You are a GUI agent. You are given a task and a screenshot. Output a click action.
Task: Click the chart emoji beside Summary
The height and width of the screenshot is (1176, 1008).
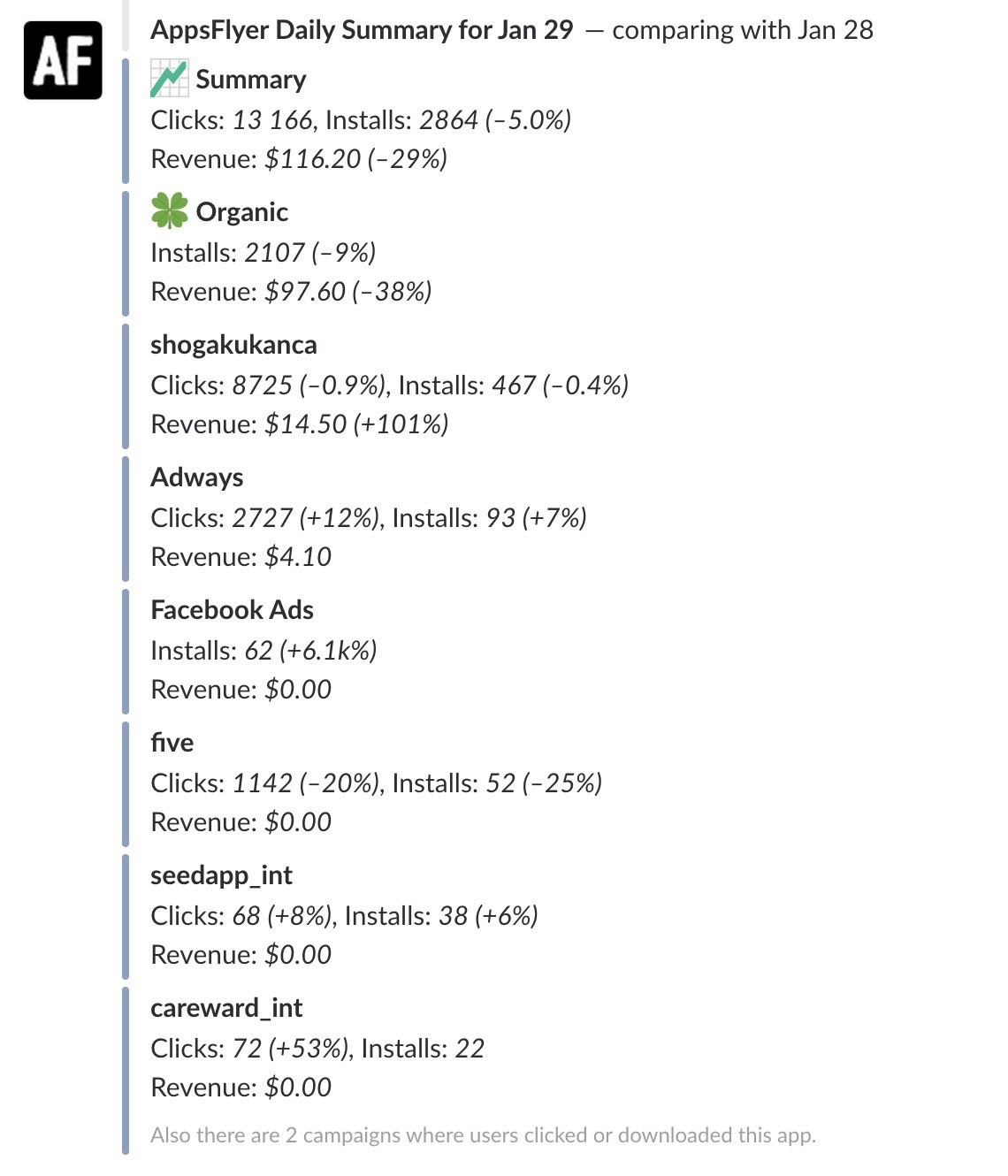pos(169,79)
